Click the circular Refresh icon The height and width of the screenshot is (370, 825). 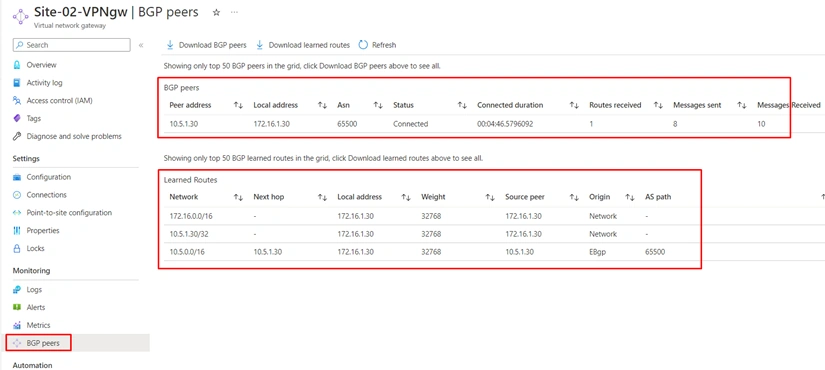(363, 45)
